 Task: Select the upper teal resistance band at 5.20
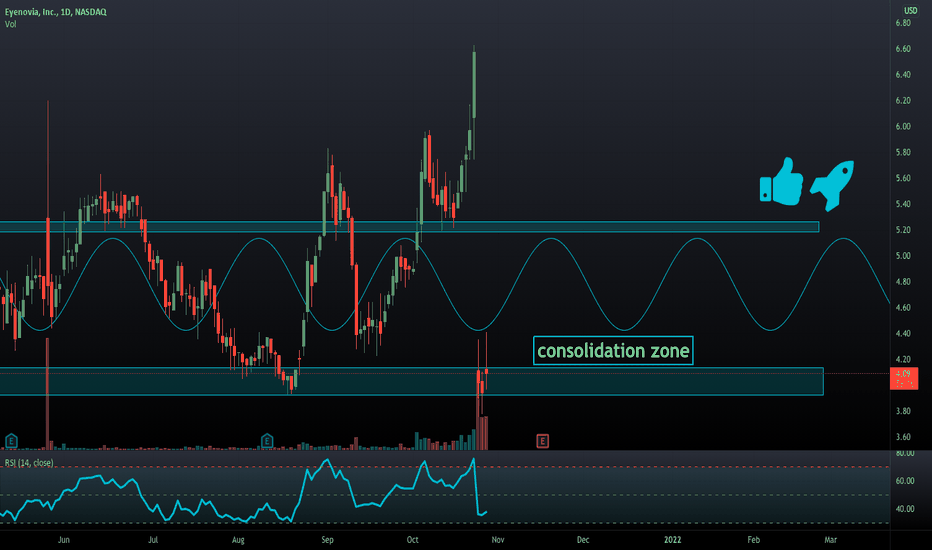(410, 227)
